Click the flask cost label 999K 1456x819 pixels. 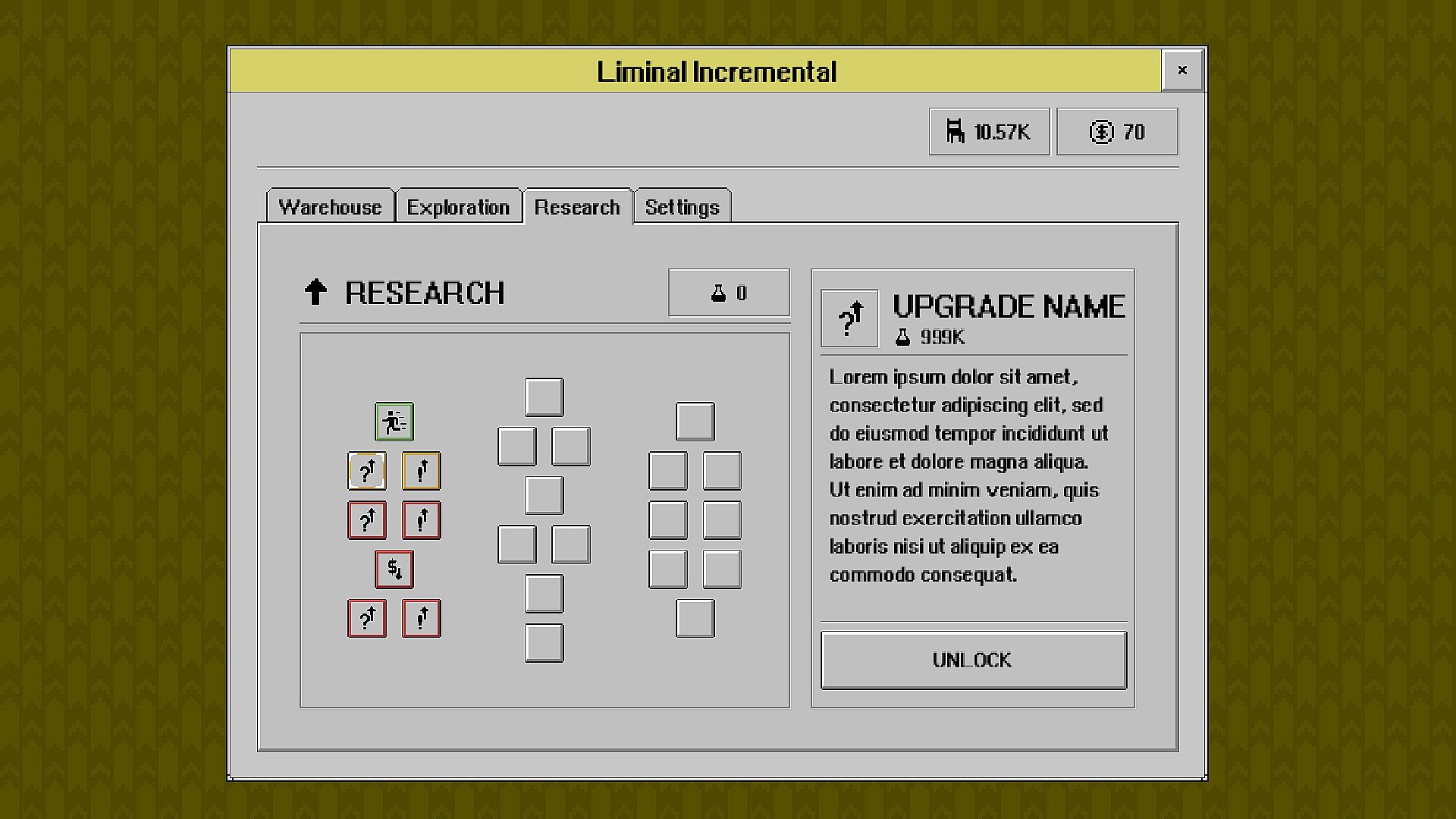click(x=930, y=337)
